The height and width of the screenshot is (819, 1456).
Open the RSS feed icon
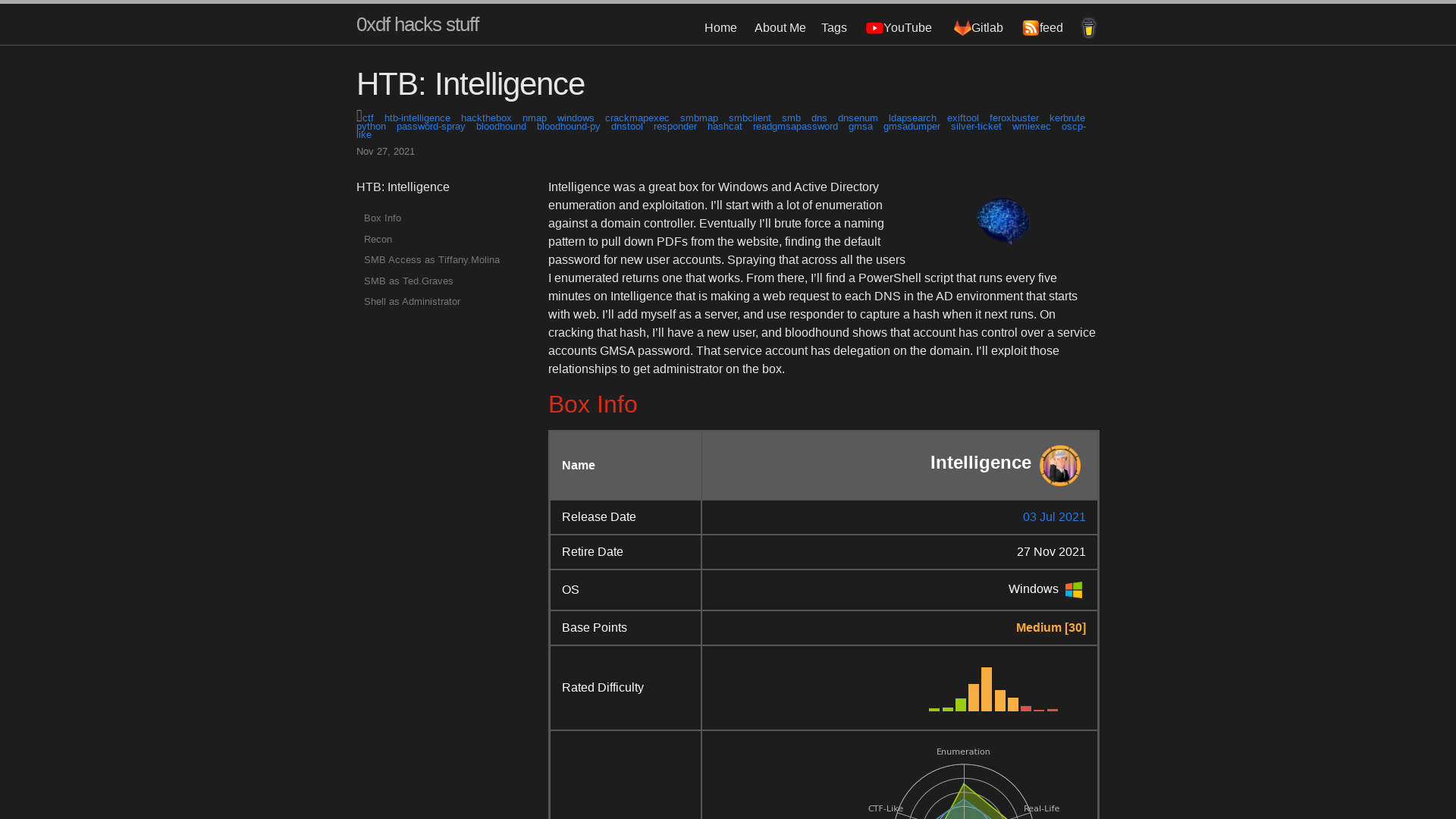[x=1031, y=28]
